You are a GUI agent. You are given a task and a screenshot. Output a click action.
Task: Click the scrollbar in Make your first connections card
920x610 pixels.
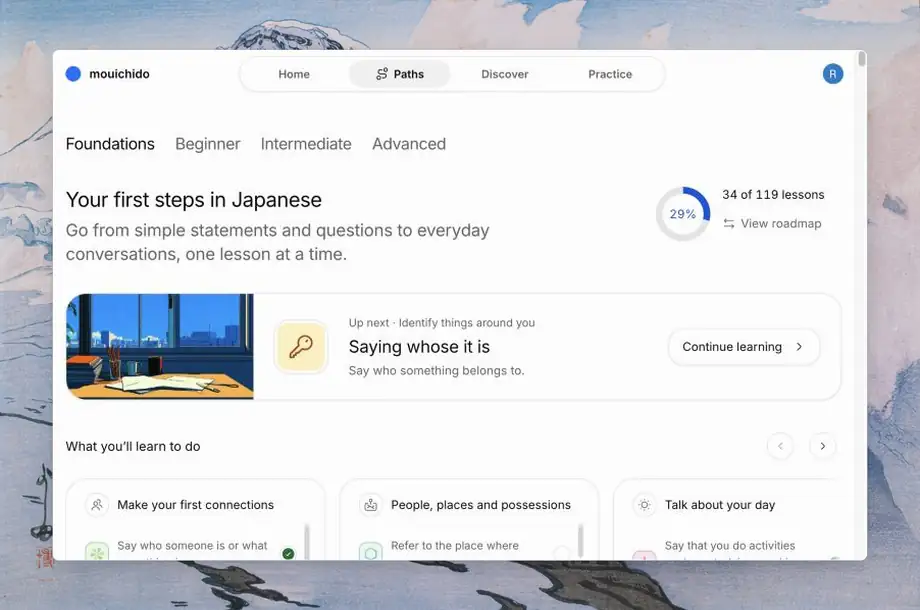coord(306,541)
